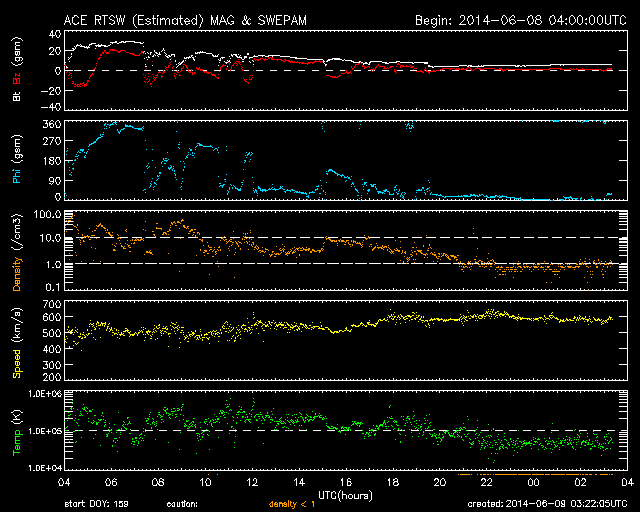The width and height of the screenshot is (640, 512).
Task: Click the orange "density < 1" legend text
Action: pos(292,504)
